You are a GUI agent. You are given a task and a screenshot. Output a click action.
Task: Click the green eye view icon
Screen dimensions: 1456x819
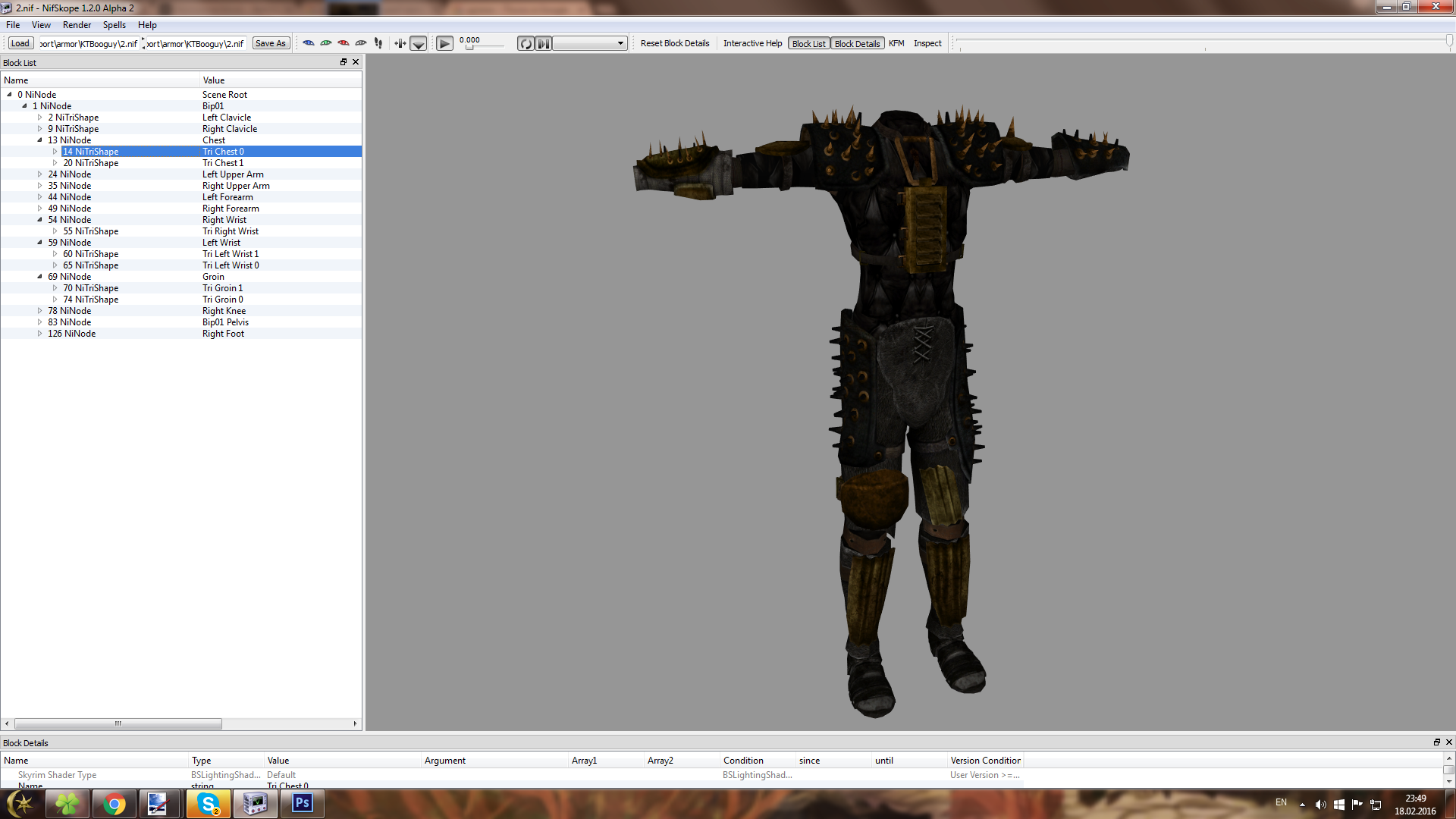pyautogui.click(x=326, y=43)
